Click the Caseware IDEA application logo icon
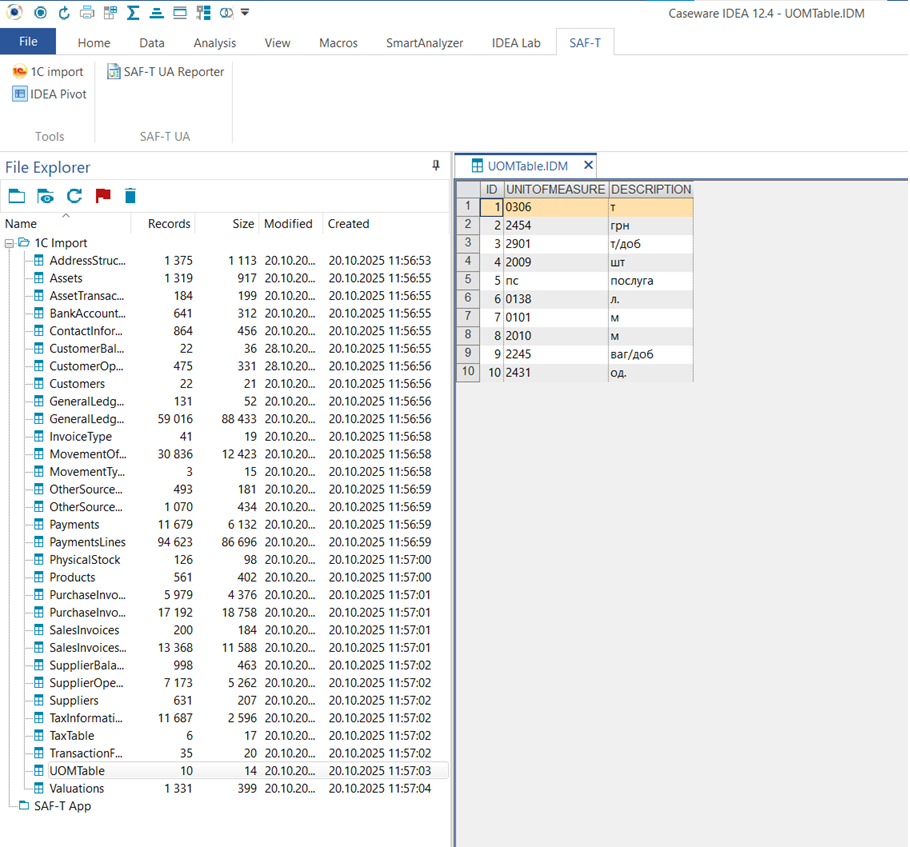Screen dimensions: 910x847 pyautogui.click(x=15, y=12)
